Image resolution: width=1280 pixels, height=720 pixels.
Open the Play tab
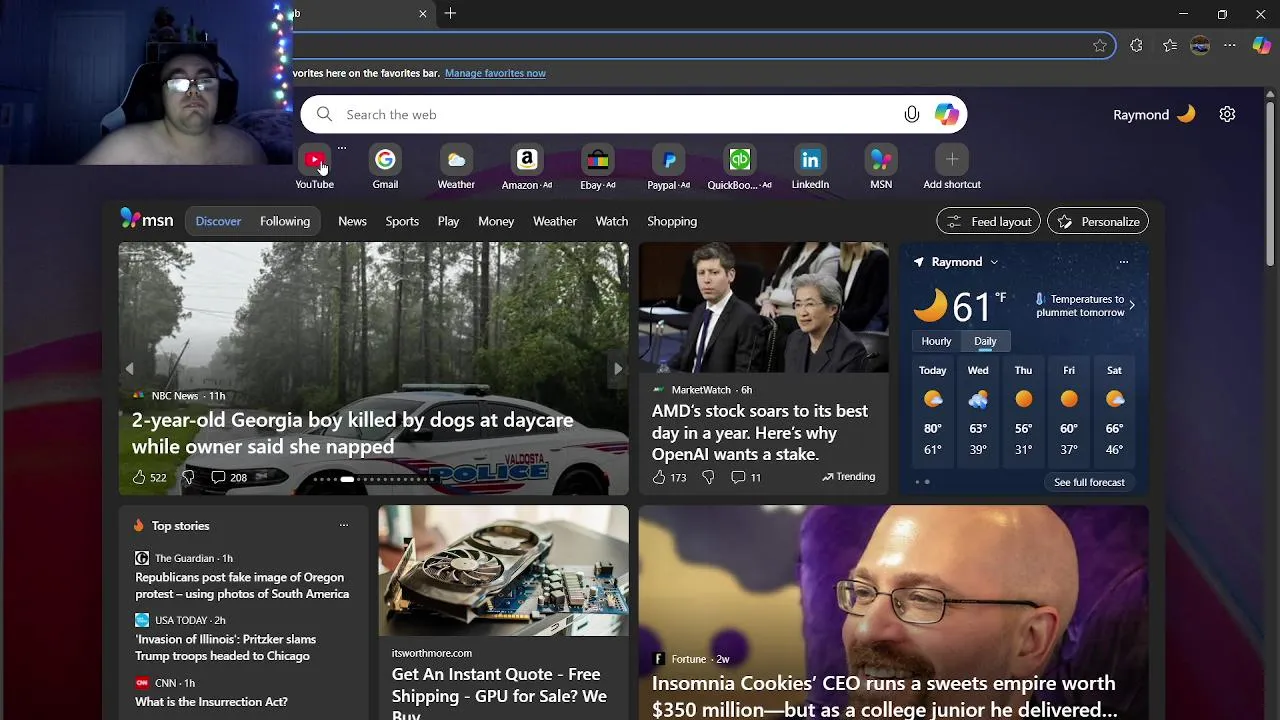pos(448,221)
